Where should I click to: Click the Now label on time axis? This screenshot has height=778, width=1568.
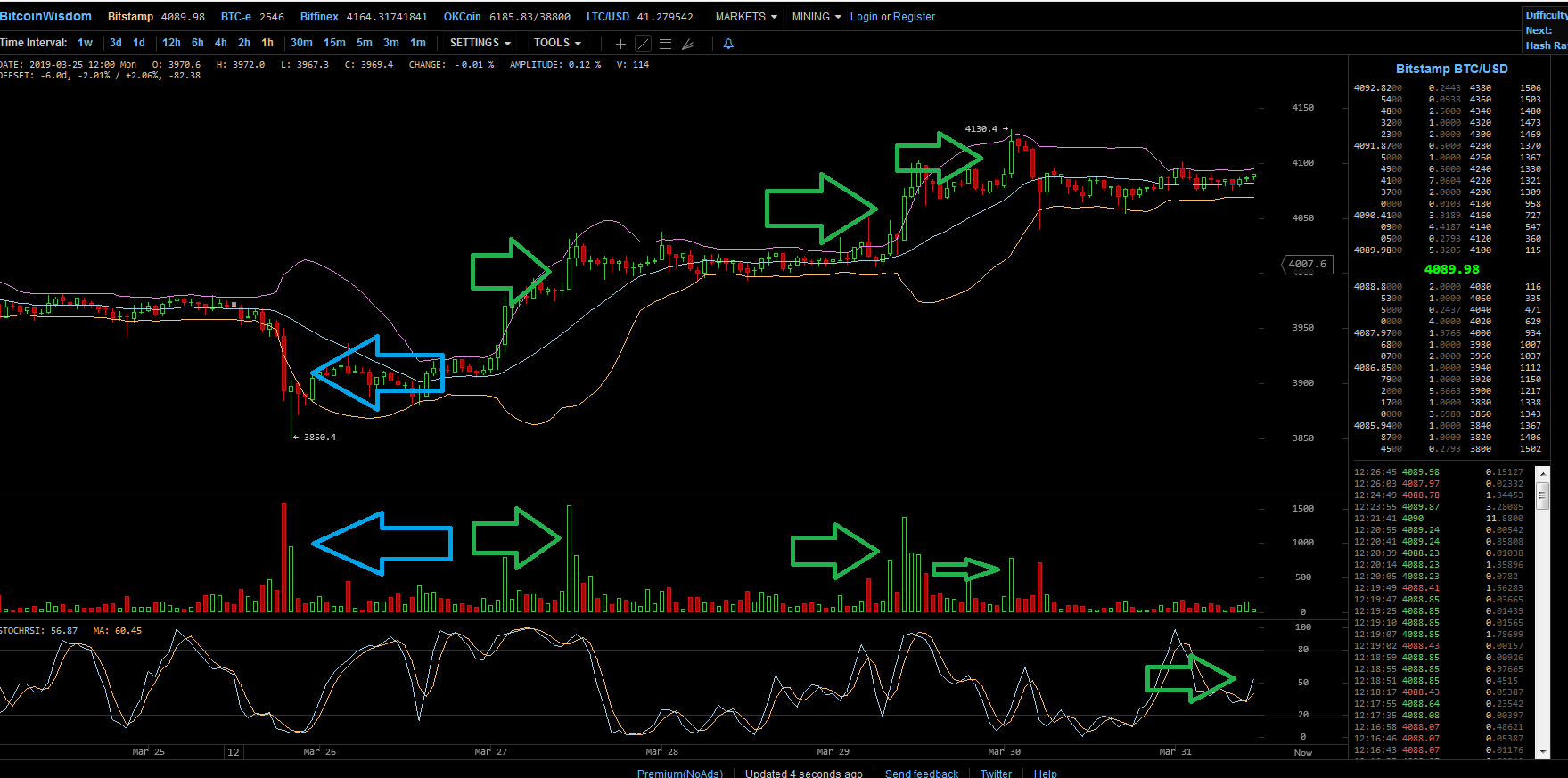1303,753
